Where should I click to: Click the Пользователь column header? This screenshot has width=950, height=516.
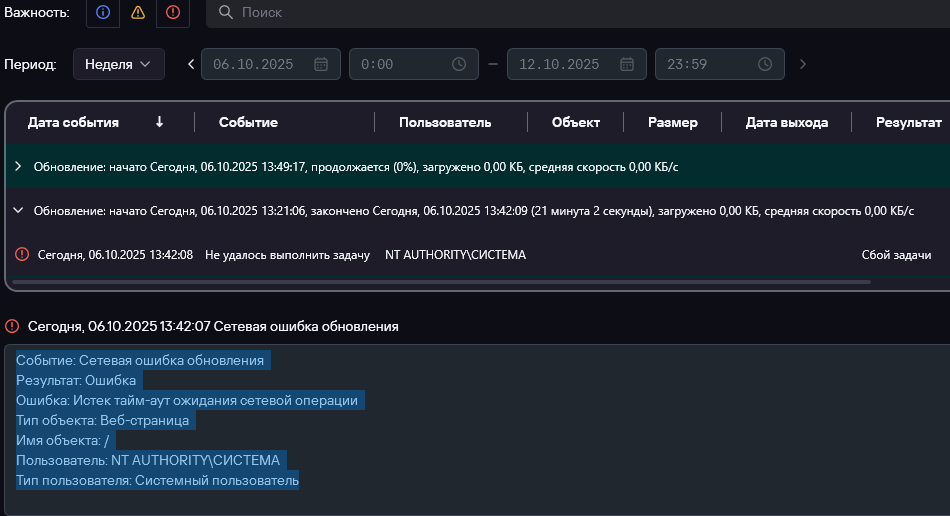(x=445, y=122)
